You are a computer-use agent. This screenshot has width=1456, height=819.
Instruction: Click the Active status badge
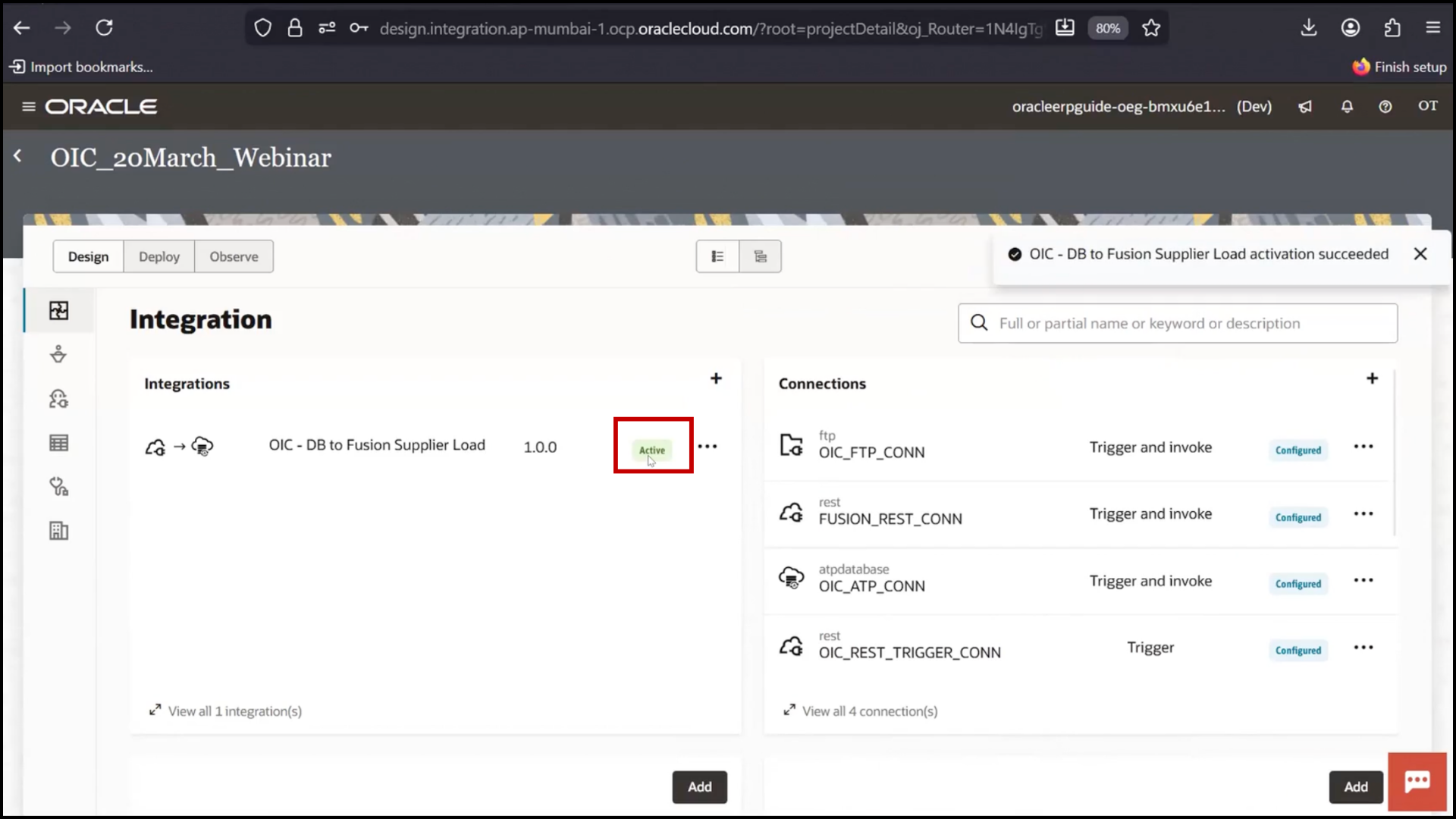pyautogui.click(x=652, y=450)
